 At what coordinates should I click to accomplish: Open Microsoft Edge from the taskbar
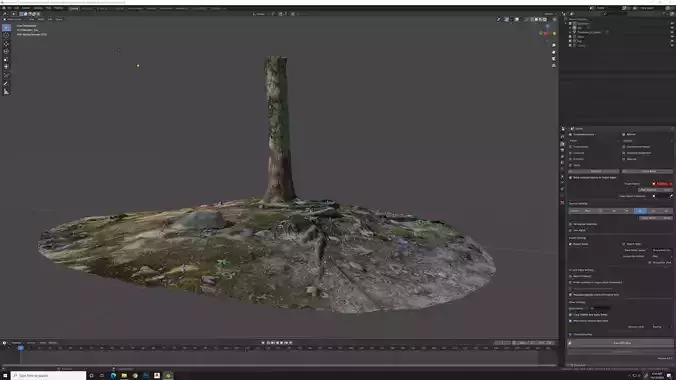pos(113,376)
